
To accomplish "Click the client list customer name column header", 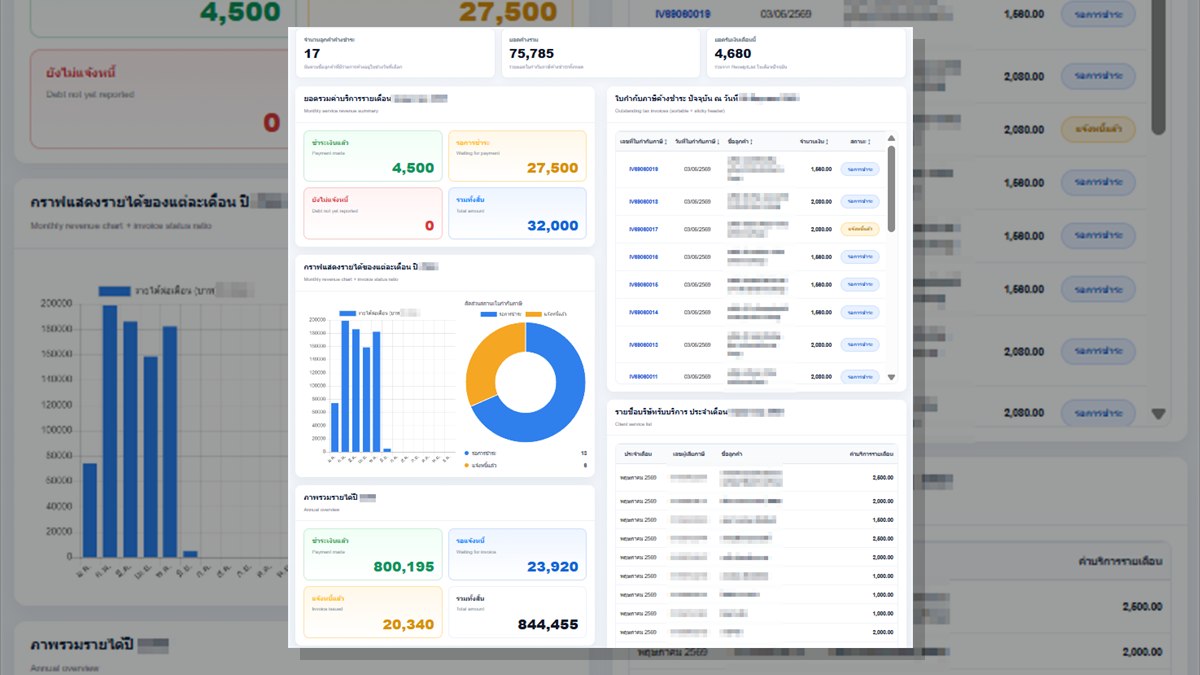I will coord(732,454).
